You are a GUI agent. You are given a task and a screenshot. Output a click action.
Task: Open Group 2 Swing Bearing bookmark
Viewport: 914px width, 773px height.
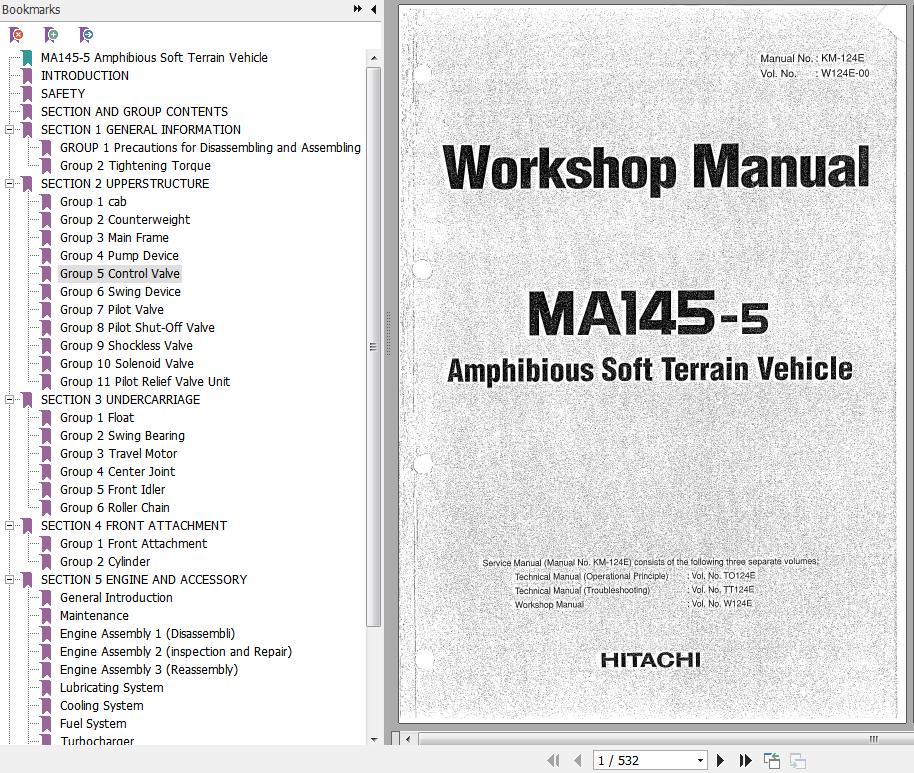[122, 435]
